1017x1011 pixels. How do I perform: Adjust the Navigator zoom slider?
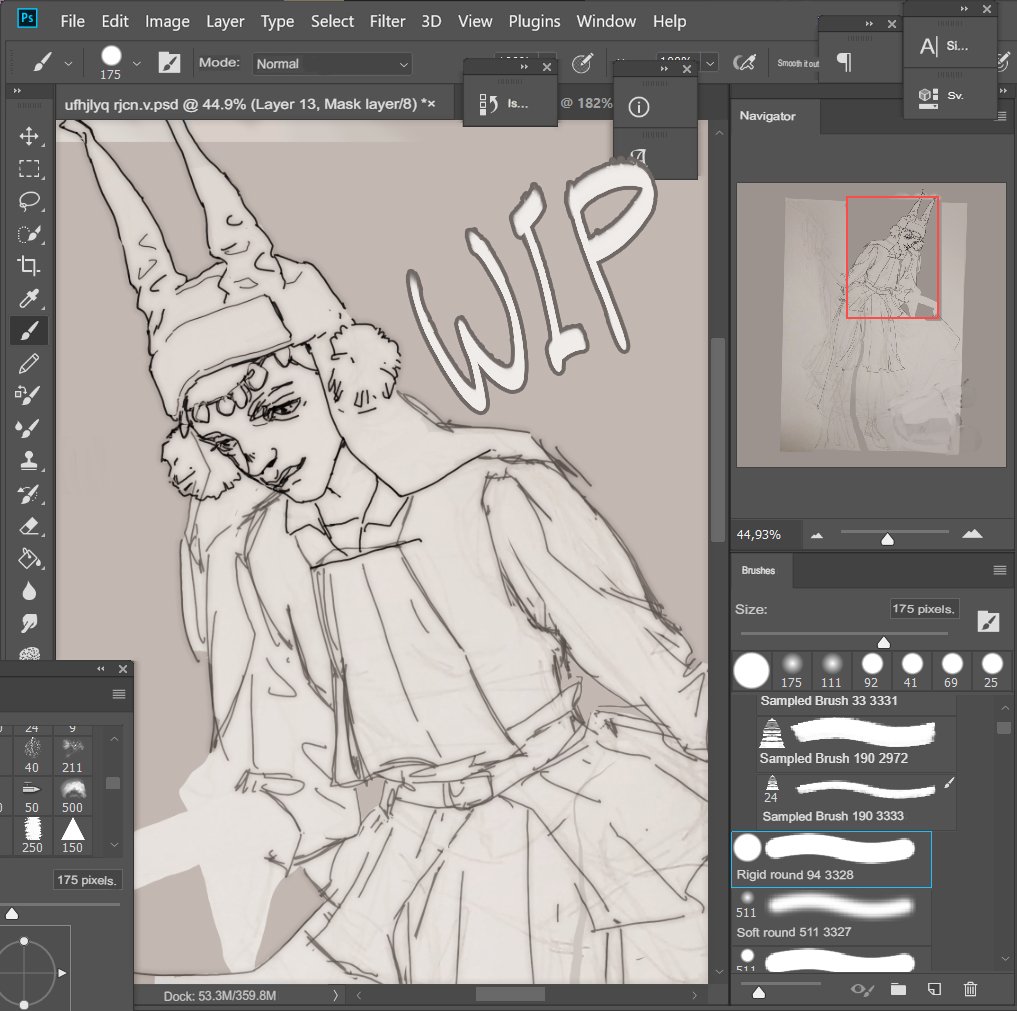887,539
